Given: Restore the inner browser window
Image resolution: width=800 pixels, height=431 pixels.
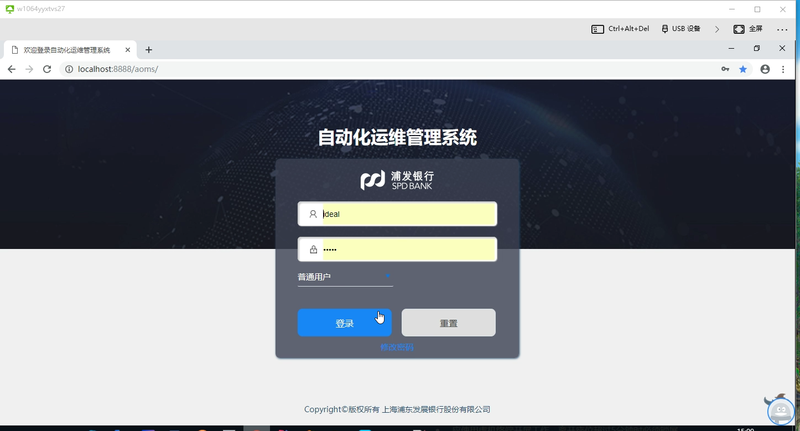Looking at the screenshot, I should click(757, 48).
